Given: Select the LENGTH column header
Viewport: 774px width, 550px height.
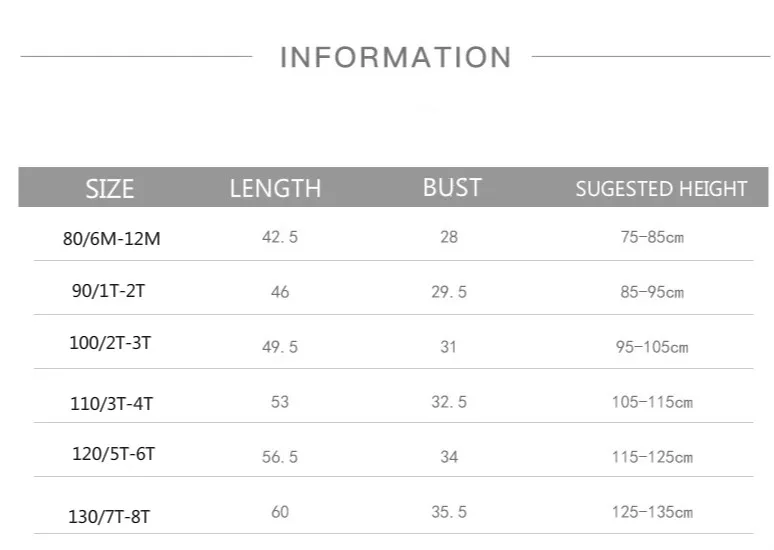Looking at the screenshot, I should (x=275, y=188).
